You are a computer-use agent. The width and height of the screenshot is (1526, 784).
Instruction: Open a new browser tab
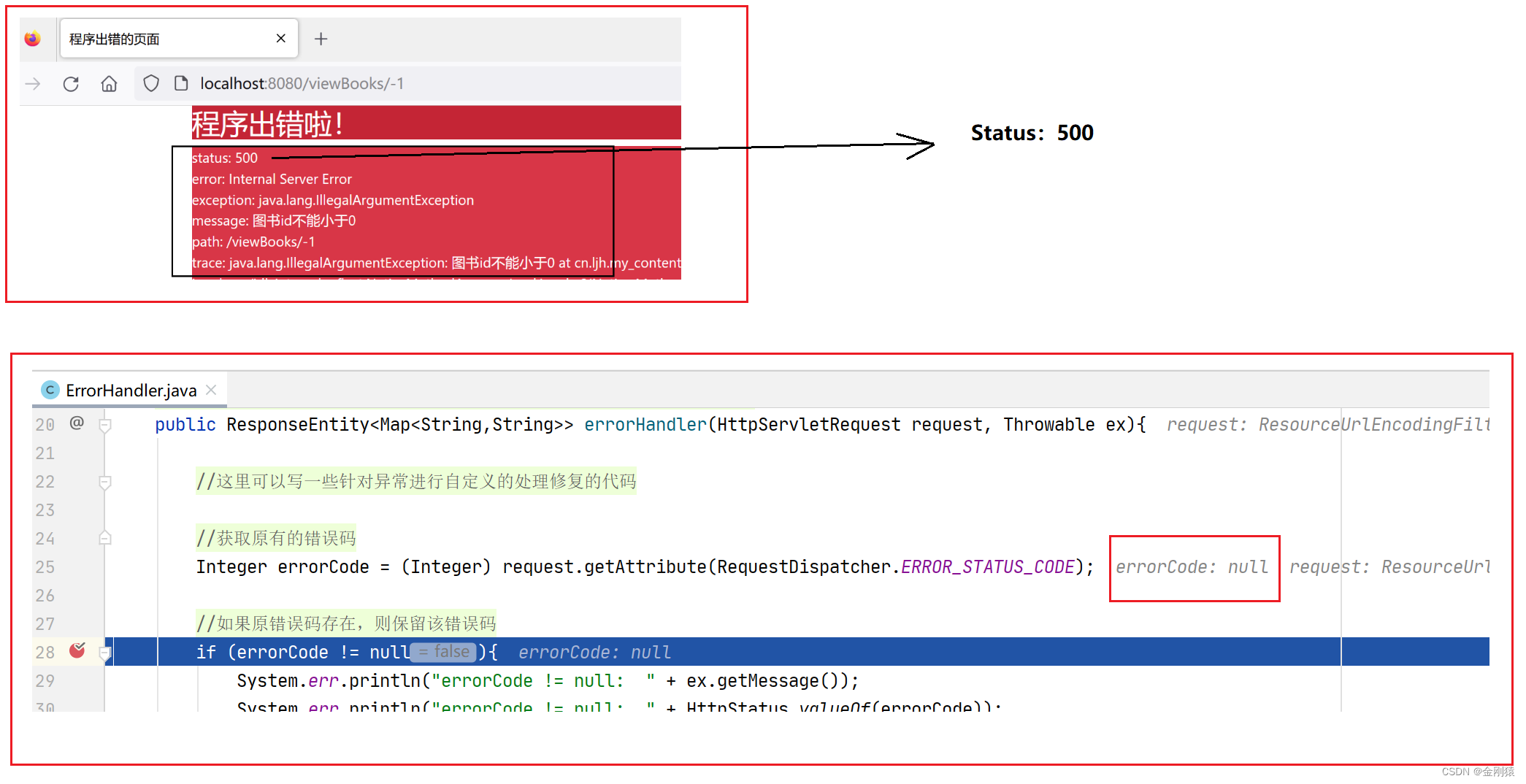click(321, 39)
